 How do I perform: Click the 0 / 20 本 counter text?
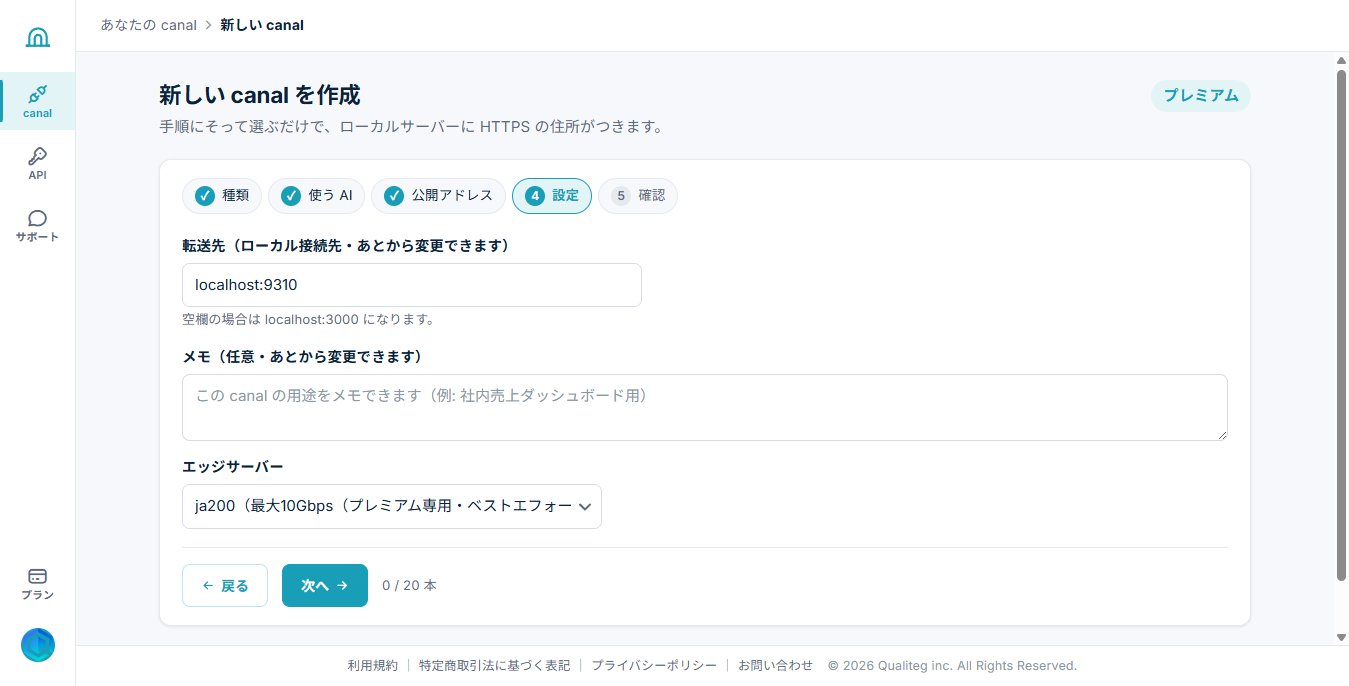(x=409, y=586)
